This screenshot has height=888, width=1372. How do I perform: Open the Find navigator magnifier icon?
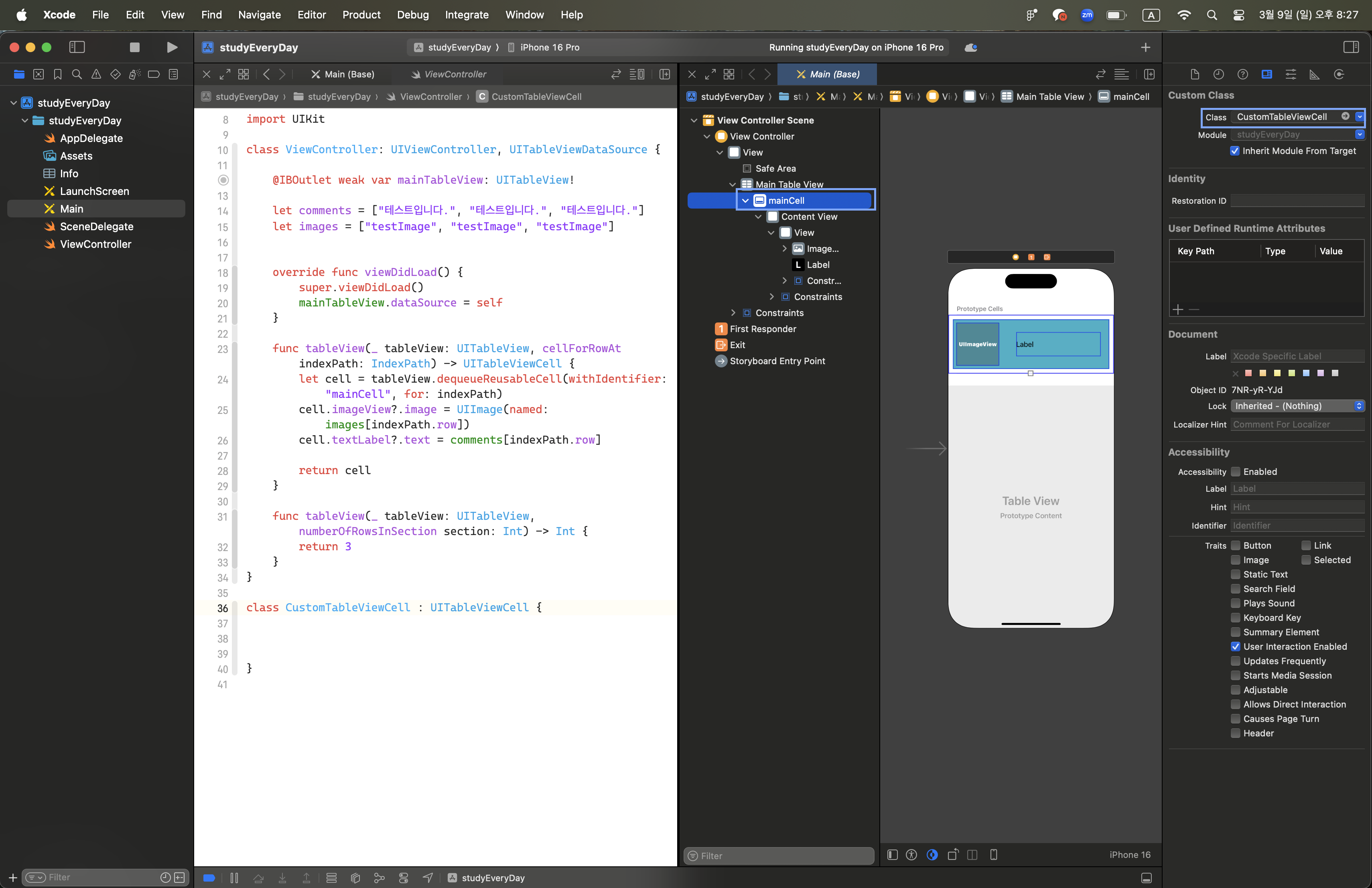[77, 74]
